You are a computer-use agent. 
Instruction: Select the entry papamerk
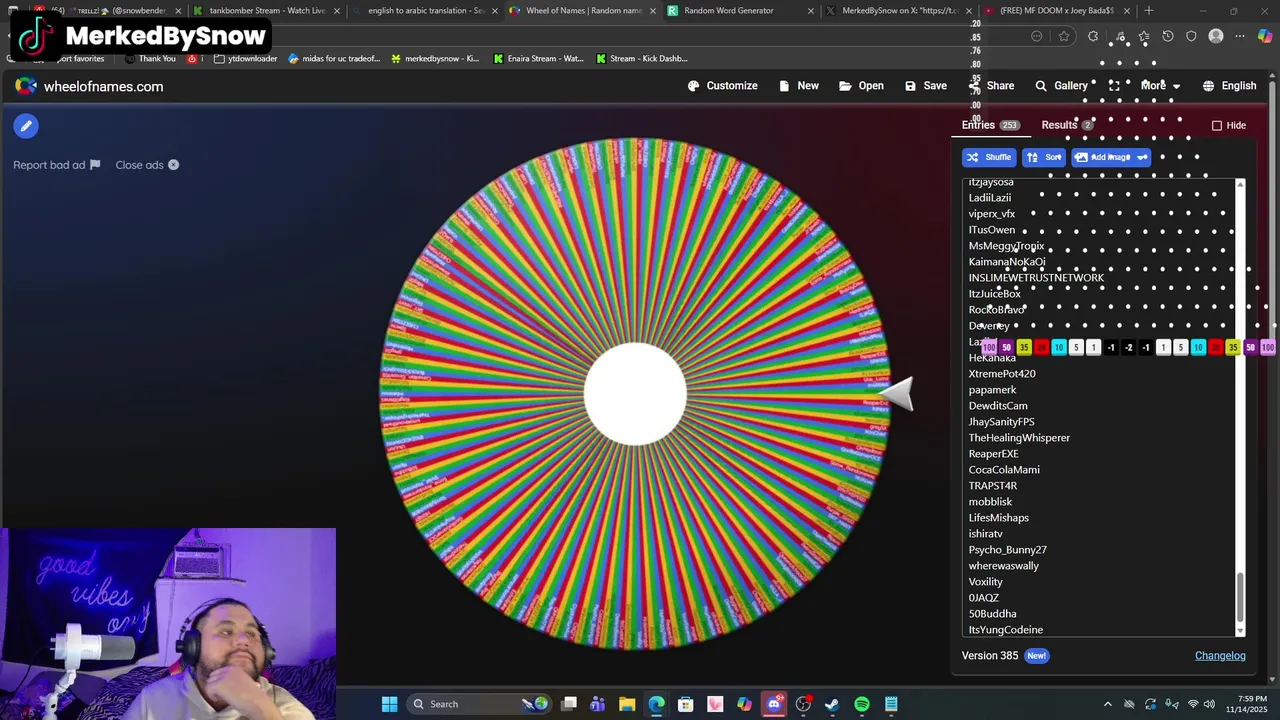pyautogui.click(x=992, y=390)
